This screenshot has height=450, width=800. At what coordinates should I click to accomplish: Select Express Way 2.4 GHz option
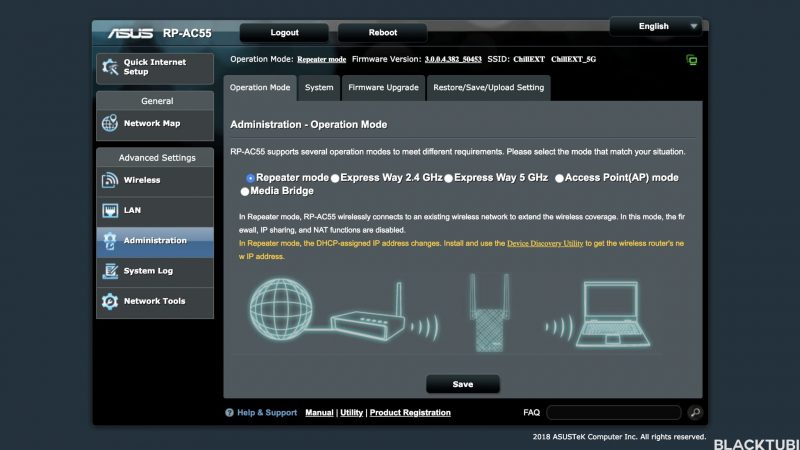(x=335, y=178)
